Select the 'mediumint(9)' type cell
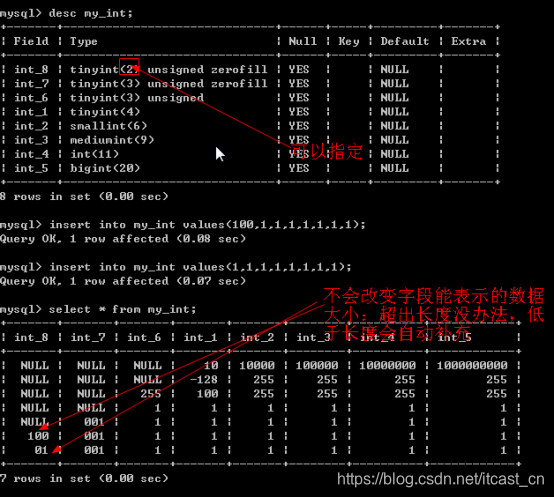 112,140
